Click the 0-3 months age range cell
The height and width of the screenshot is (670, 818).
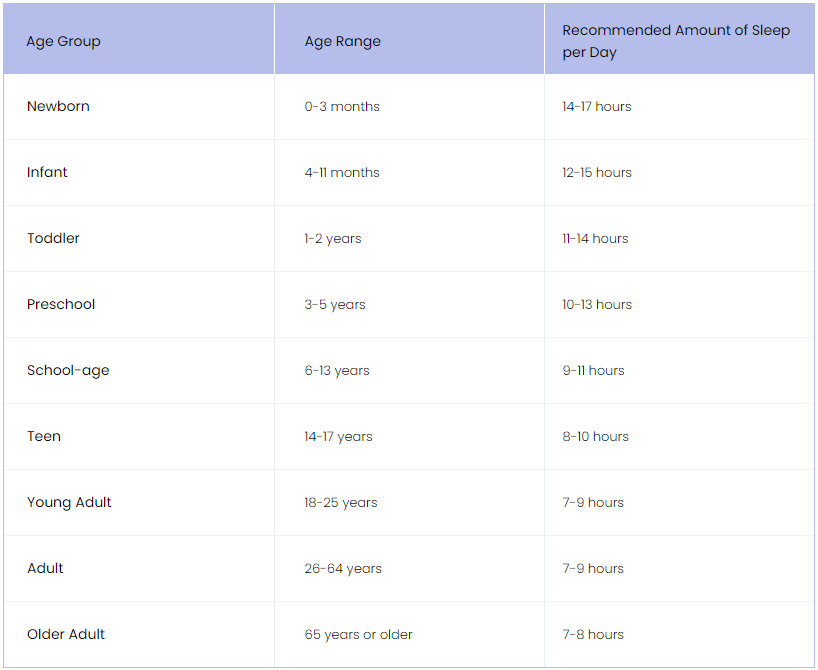tap(342, 107)
